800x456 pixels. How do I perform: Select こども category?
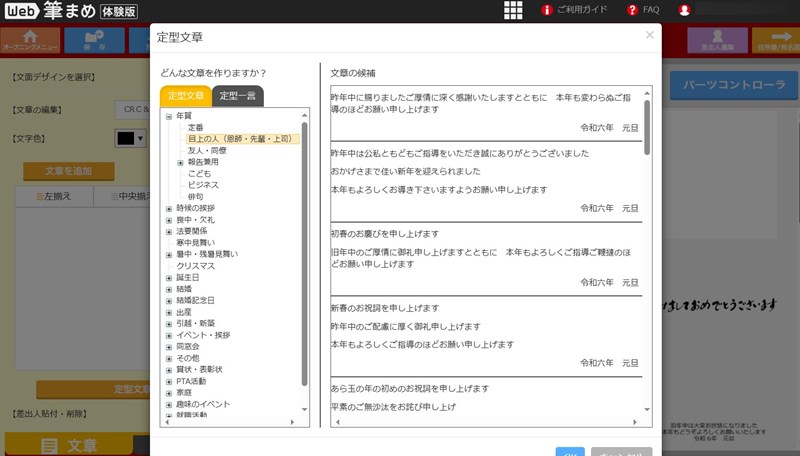click(199, 173)
